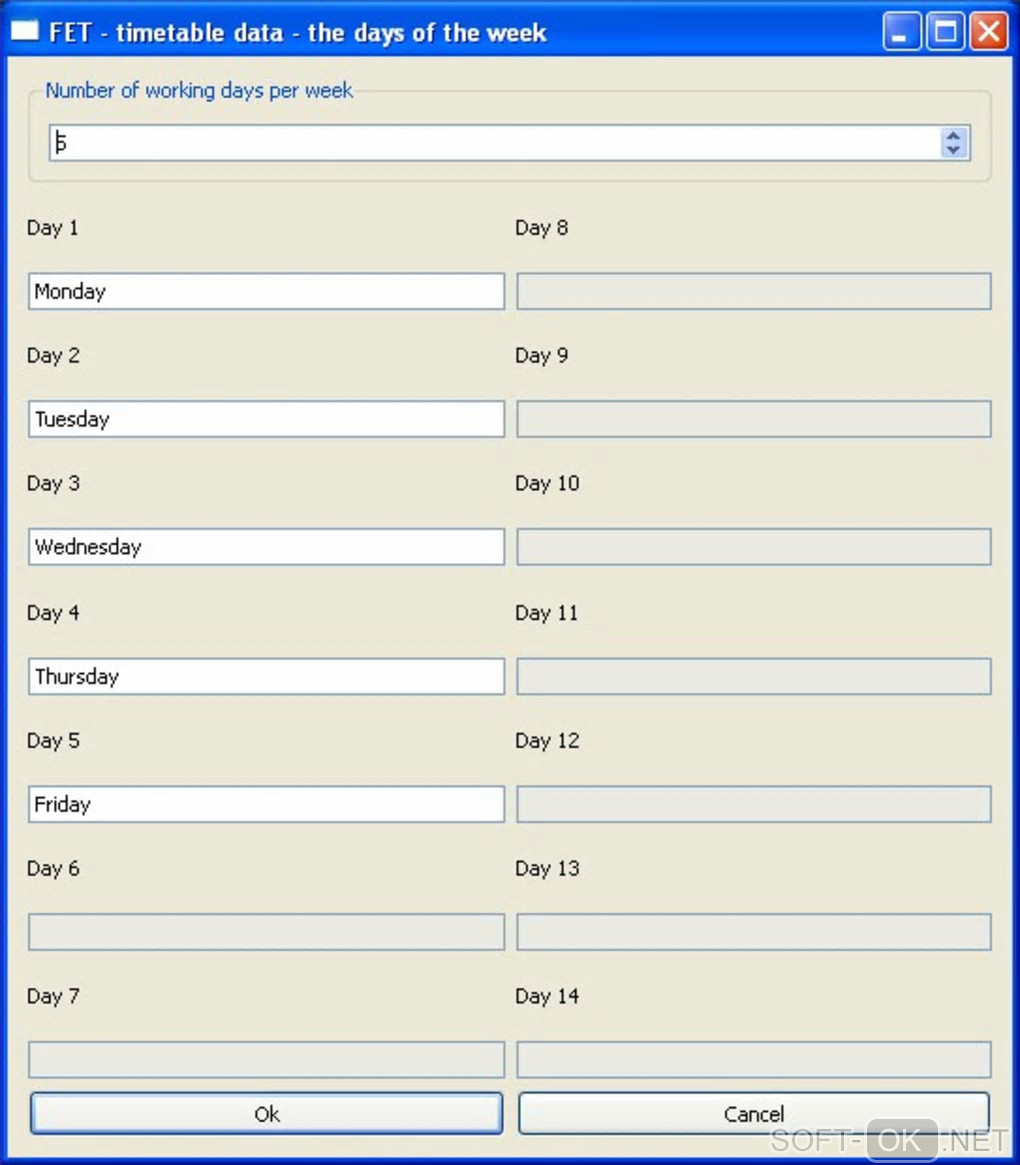Click the Day 4 Thursday field
This screenshot has height=1165, width=1020.
(266, 676)
